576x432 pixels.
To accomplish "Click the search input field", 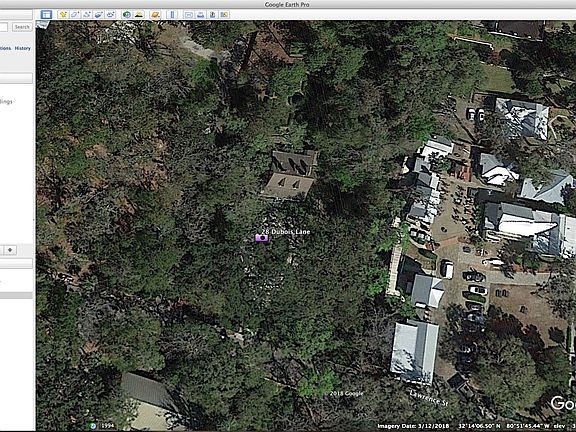I will coord(4,27).
